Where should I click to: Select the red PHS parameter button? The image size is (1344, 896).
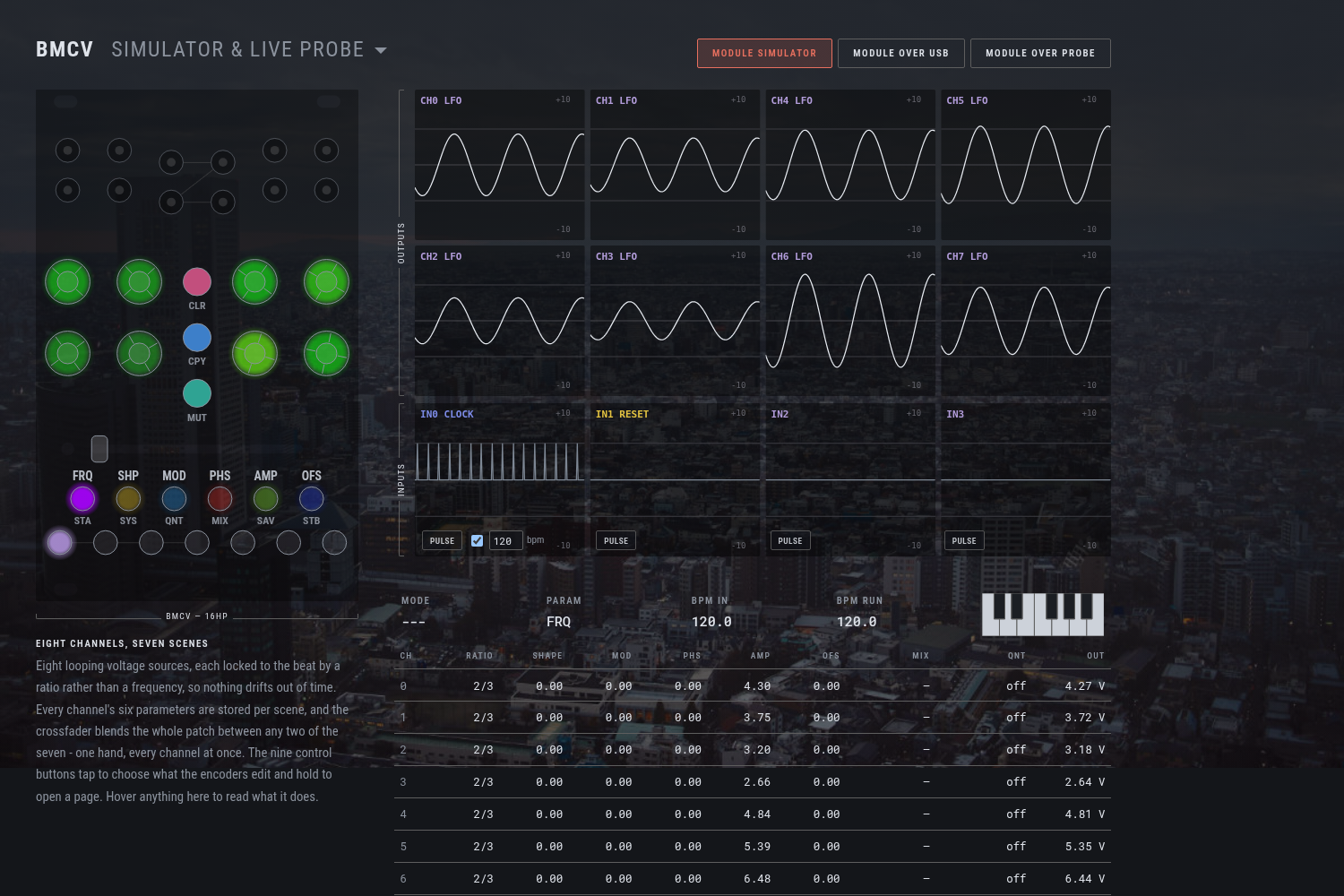coord(220,498)
